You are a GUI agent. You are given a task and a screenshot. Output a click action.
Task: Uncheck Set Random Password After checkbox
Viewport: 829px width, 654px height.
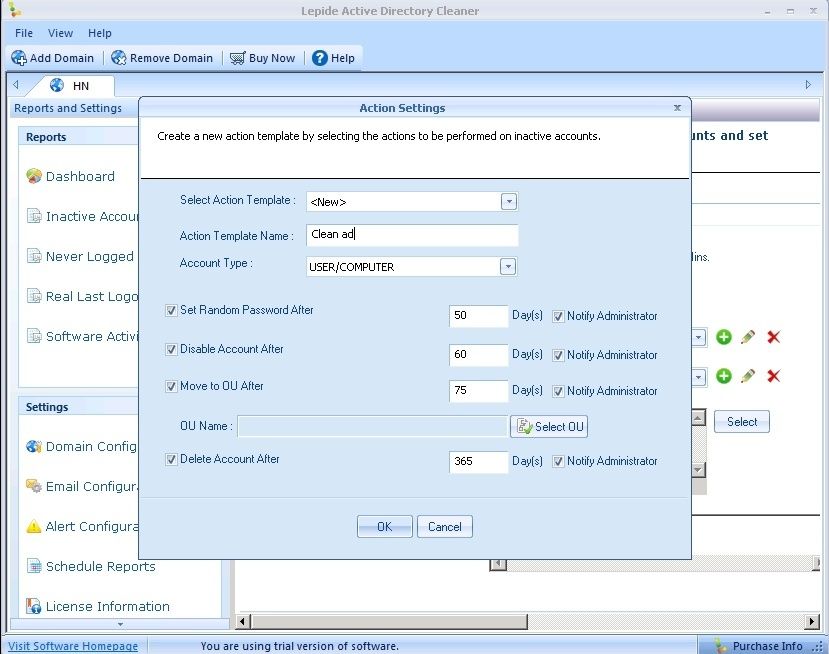click(x=171, y=310)
